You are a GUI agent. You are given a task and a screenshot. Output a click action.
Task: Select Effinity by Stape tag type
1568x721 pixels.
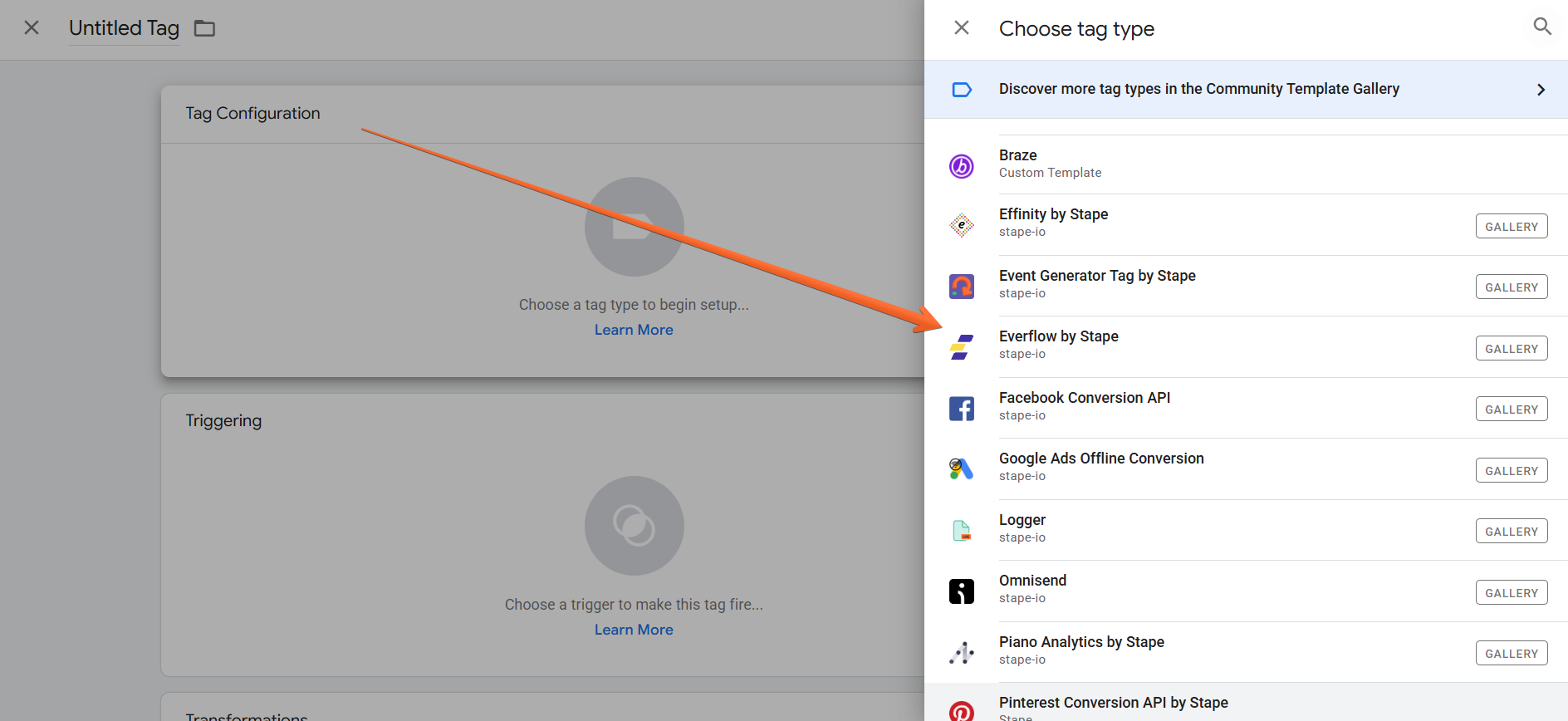point(1246,225)
